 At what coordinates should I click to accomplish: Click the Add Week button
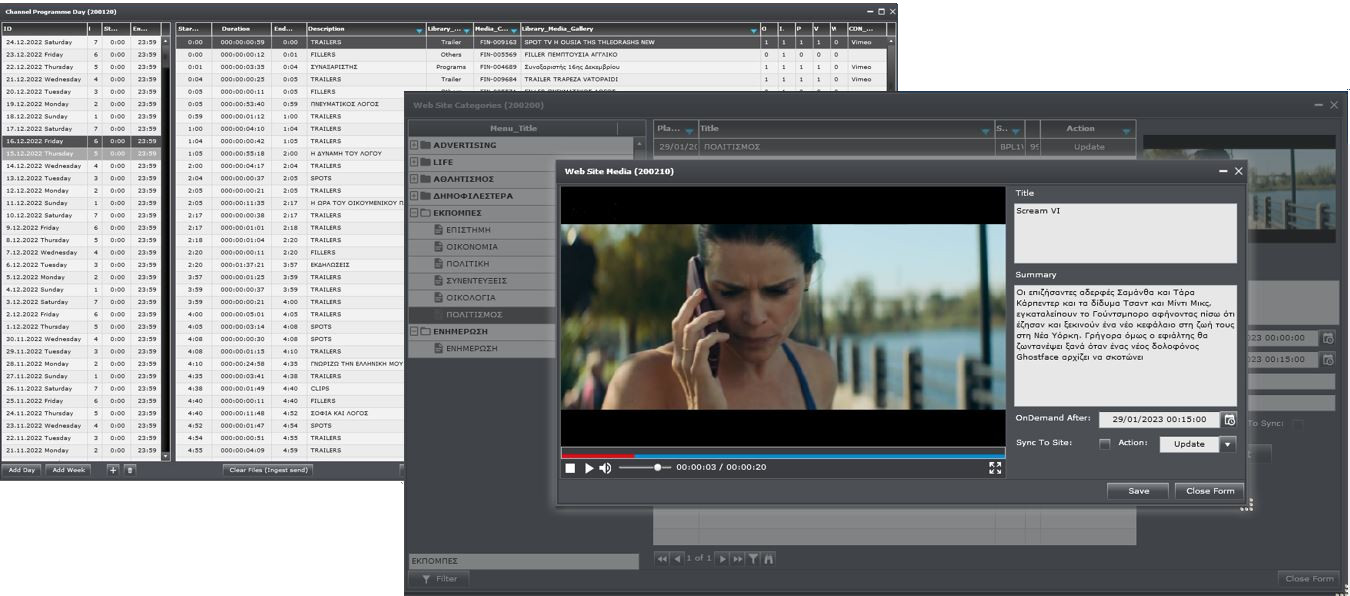(69, 469)
